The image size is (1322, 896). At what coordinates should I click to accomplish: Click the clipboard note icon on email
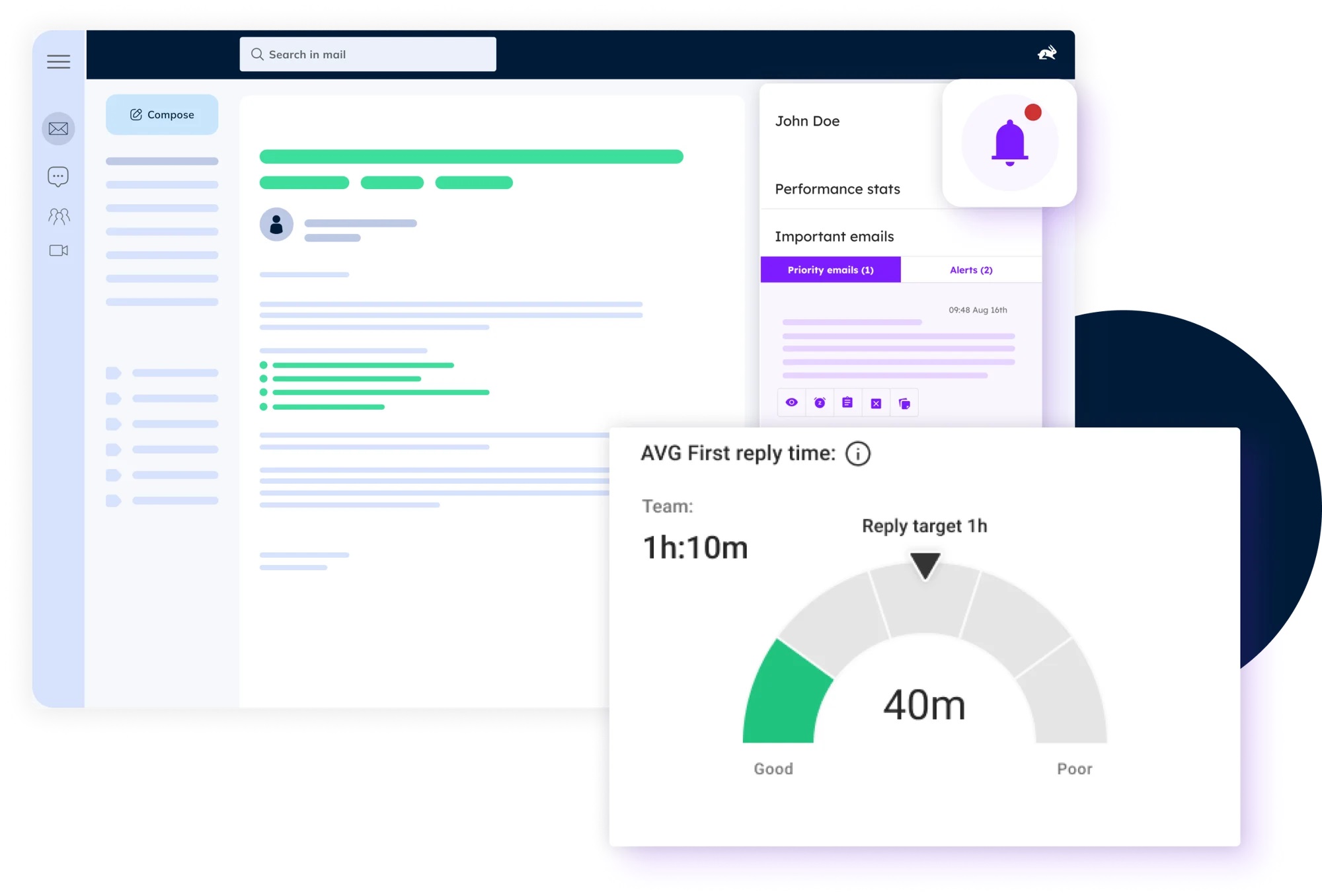click(847, 402)
